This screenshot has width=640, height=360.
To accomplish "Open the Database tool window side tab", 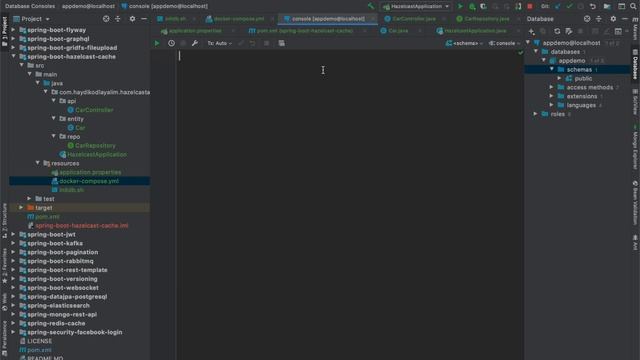I will coord(635,64).
